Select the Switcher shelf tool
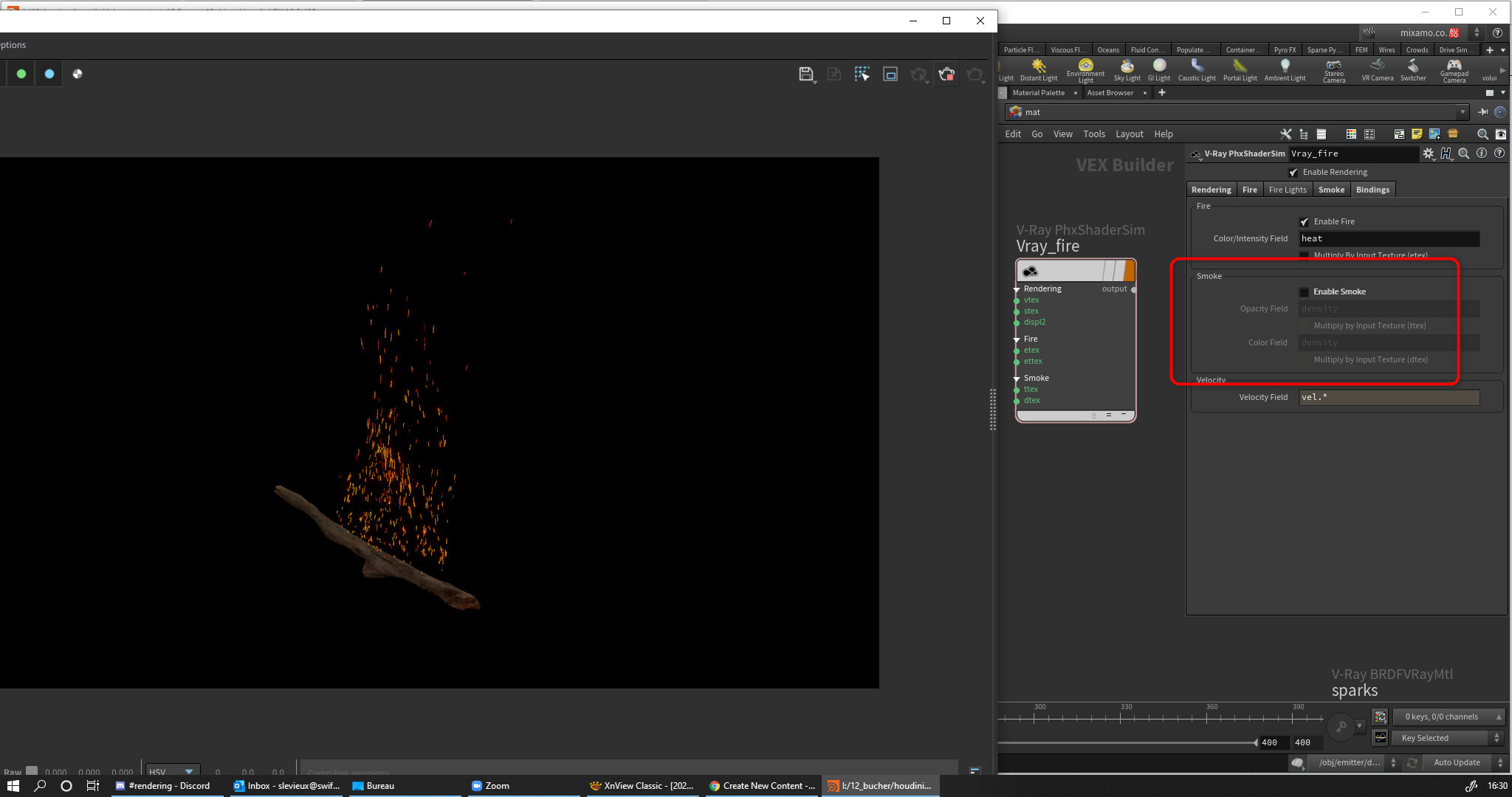 click(x=1413, y=70)
